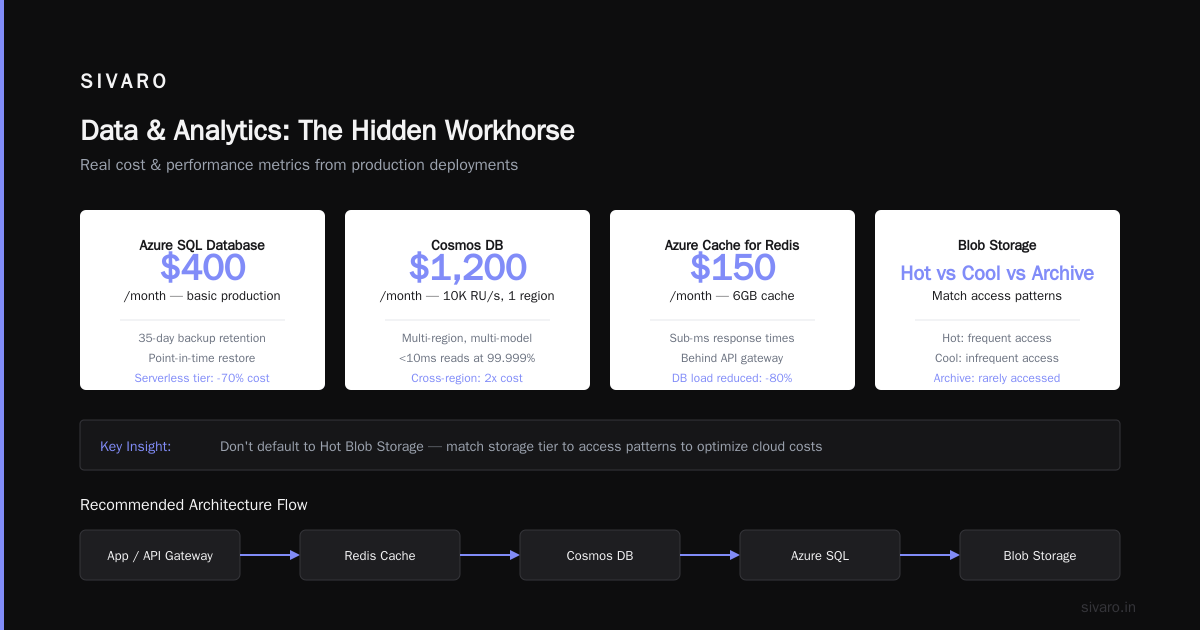
Task: Click '/month — basic production' text
Action: (202, 296)
